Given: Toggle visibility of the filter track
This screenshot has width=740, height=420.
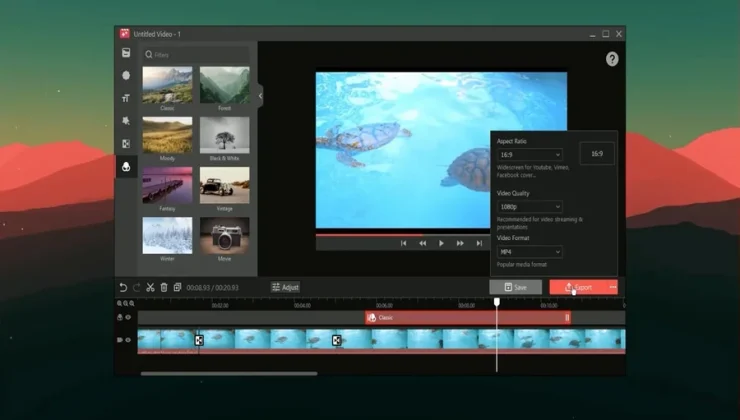Looking at the screenshot, I should click(x=128, y=317).
